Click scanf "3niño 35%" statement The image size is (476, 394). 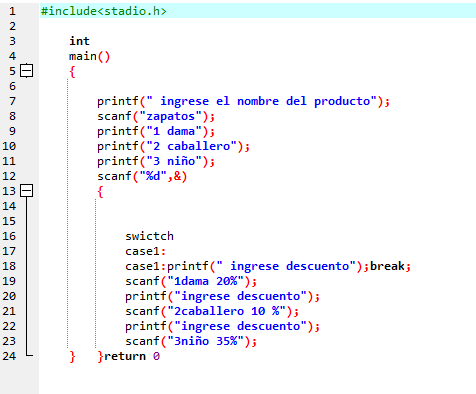coord(191,341)
